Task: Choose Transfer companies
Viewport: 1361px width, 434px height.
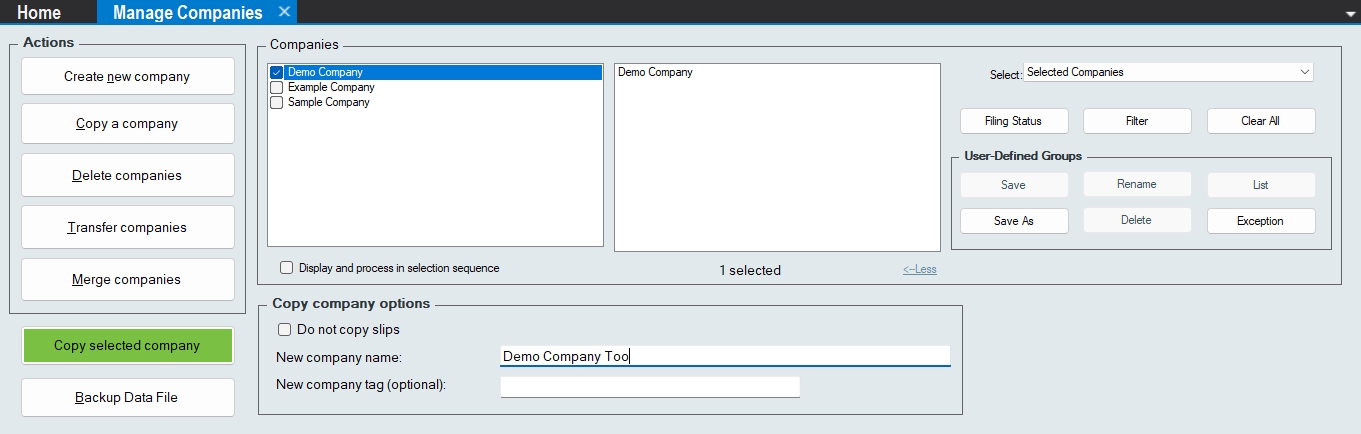Action: pyautogui.click(x=127, y=227)
